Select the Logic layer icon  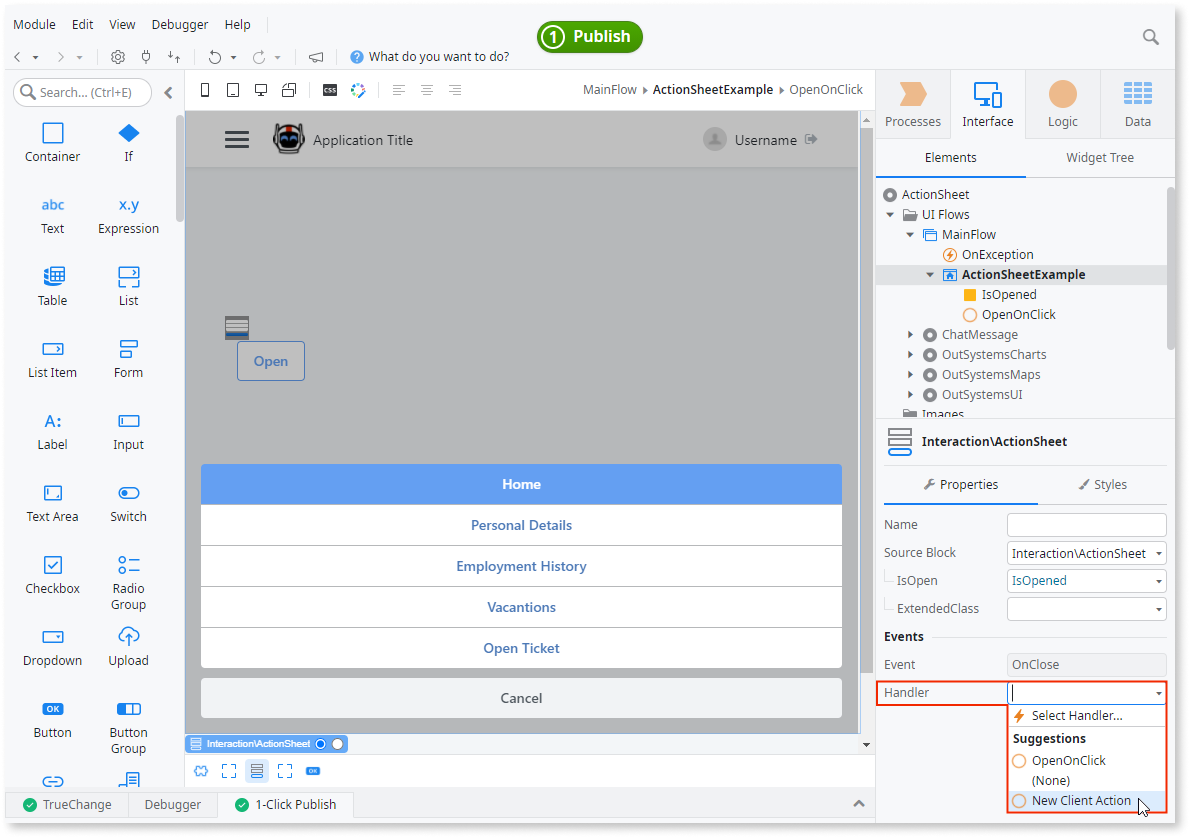1062,100
